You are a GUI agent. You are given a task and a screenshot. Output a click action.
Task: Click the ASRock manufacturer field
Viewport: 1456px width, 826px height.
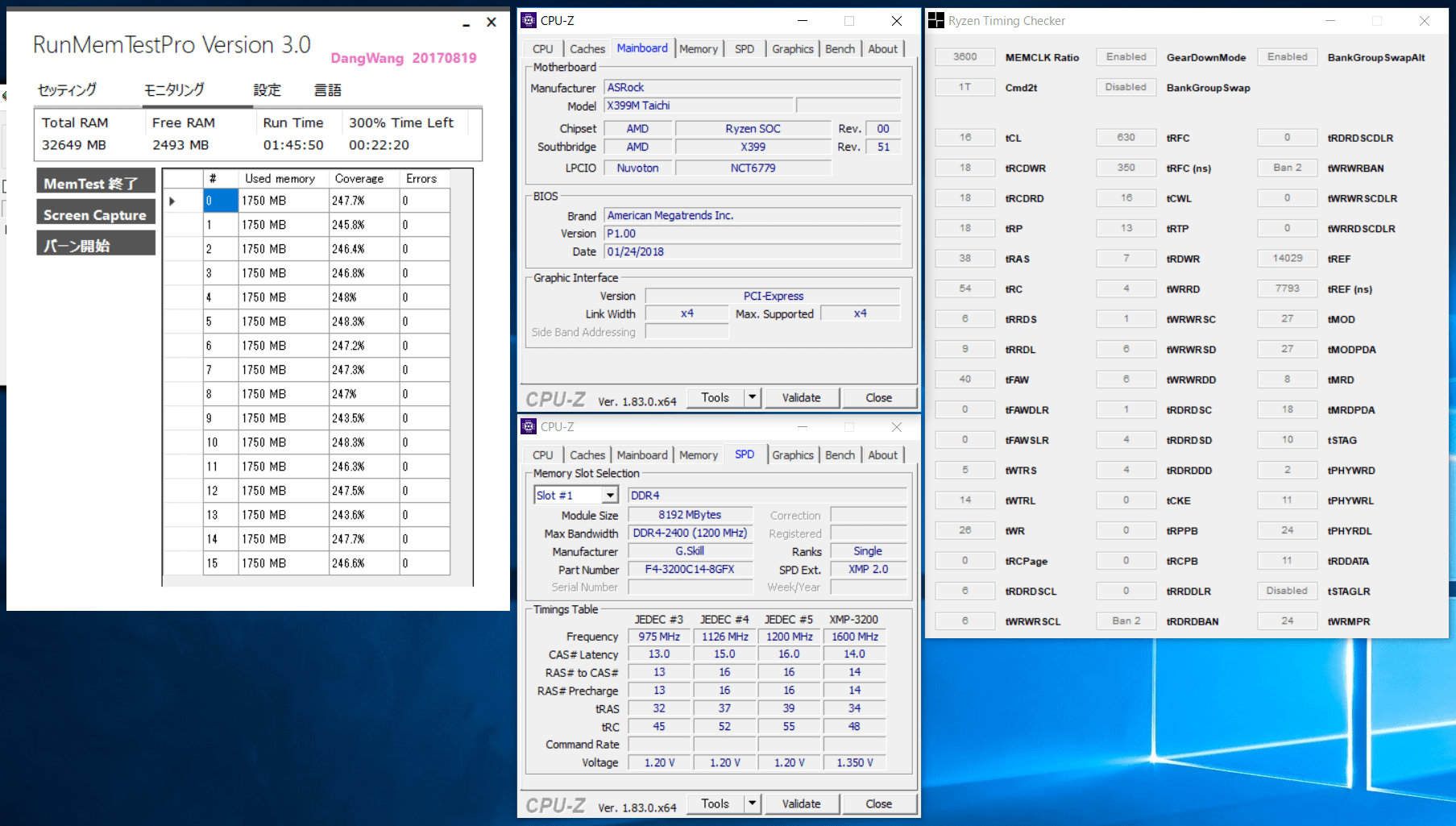point(753,87)
